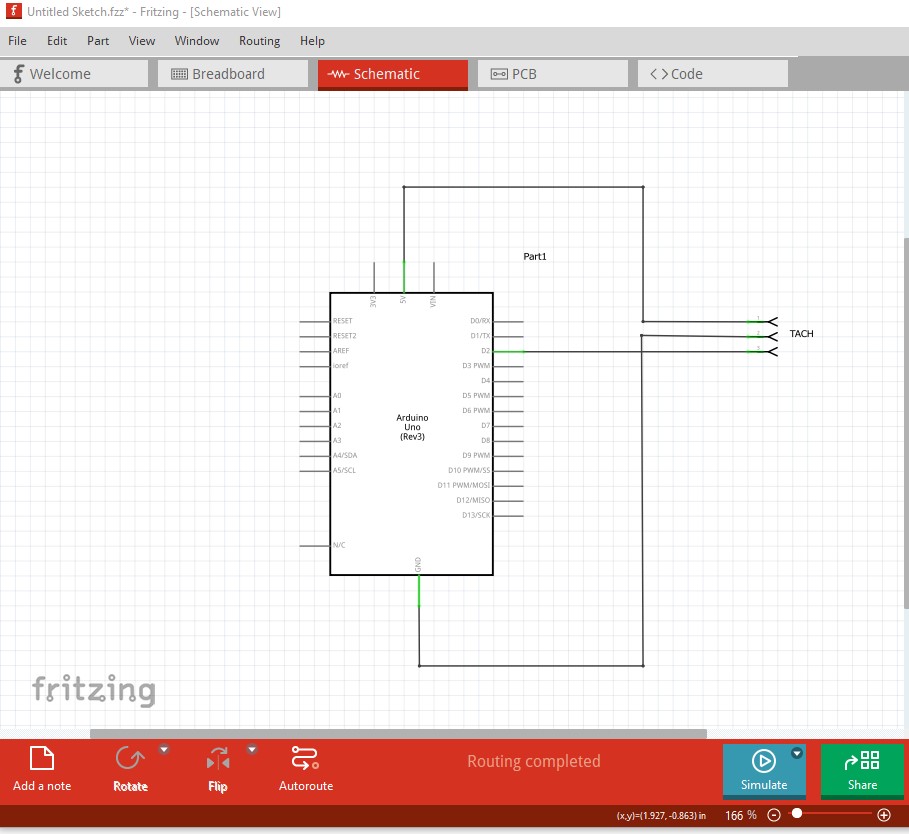909x834 pixels.
Task: Click the horizontal scrollbar under the canvas
Action: [x=398, y=733]
